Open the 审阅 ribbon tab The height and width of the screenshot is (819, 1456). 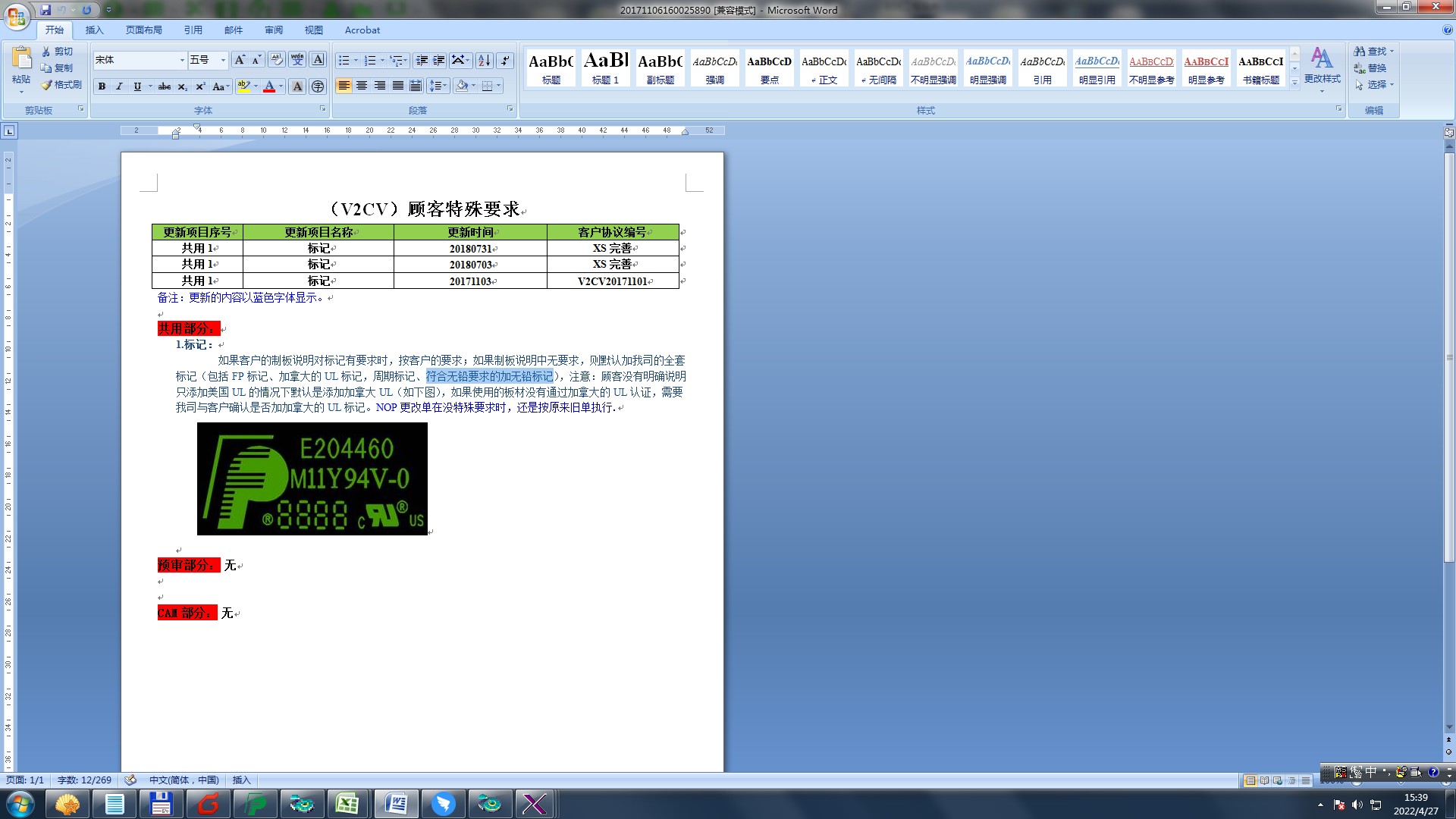point(273,30)
